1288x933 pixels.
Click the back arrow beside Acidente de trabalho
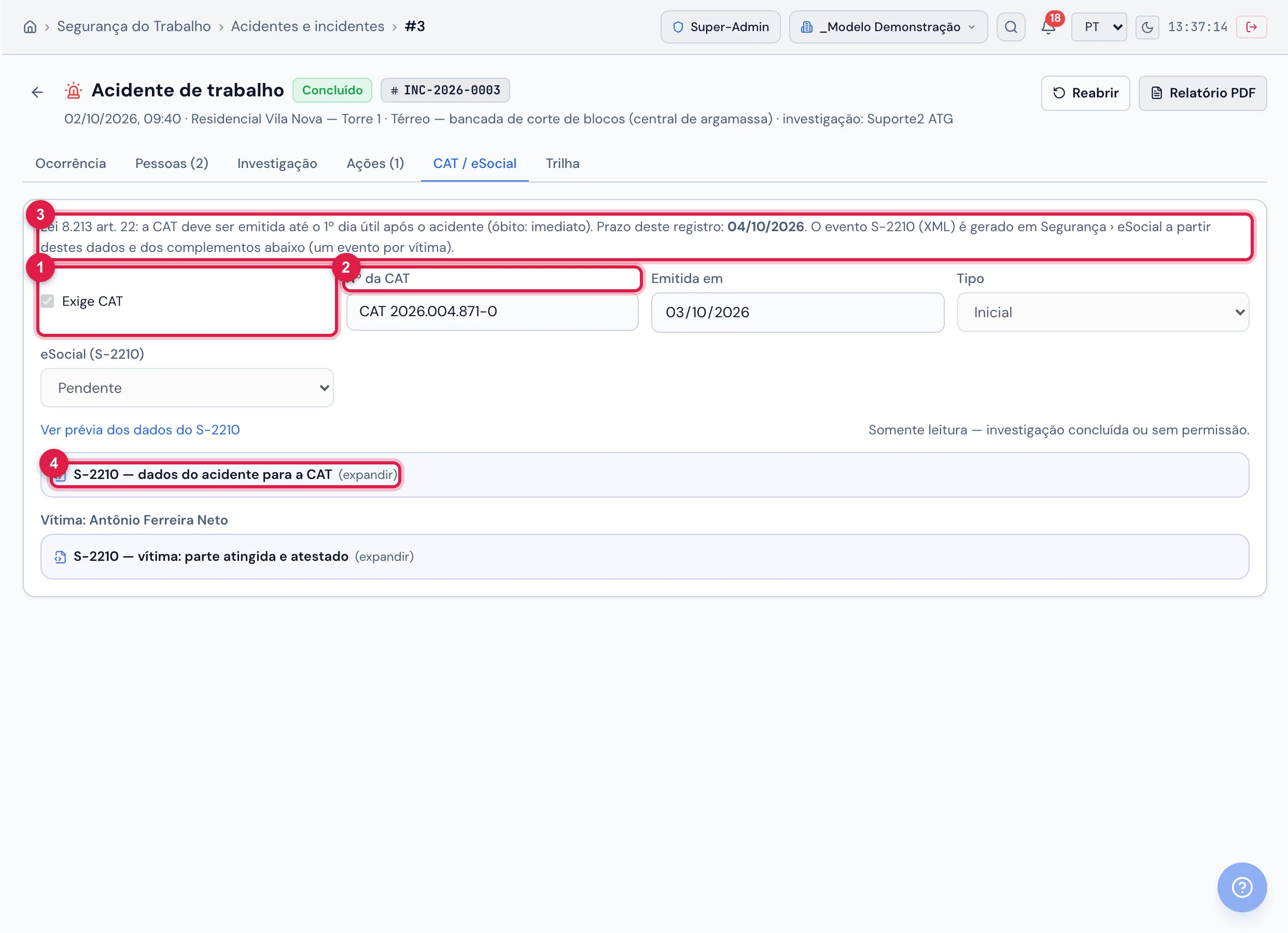[37, 92]
